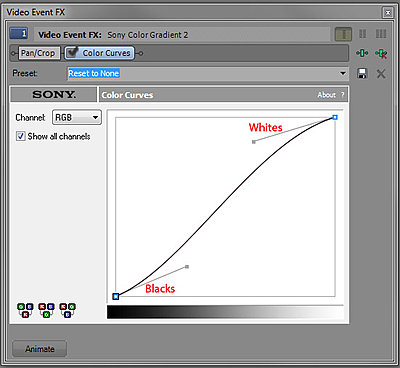Click the red channel curves preset icon
400x368 pixels.
pos(25,310)
